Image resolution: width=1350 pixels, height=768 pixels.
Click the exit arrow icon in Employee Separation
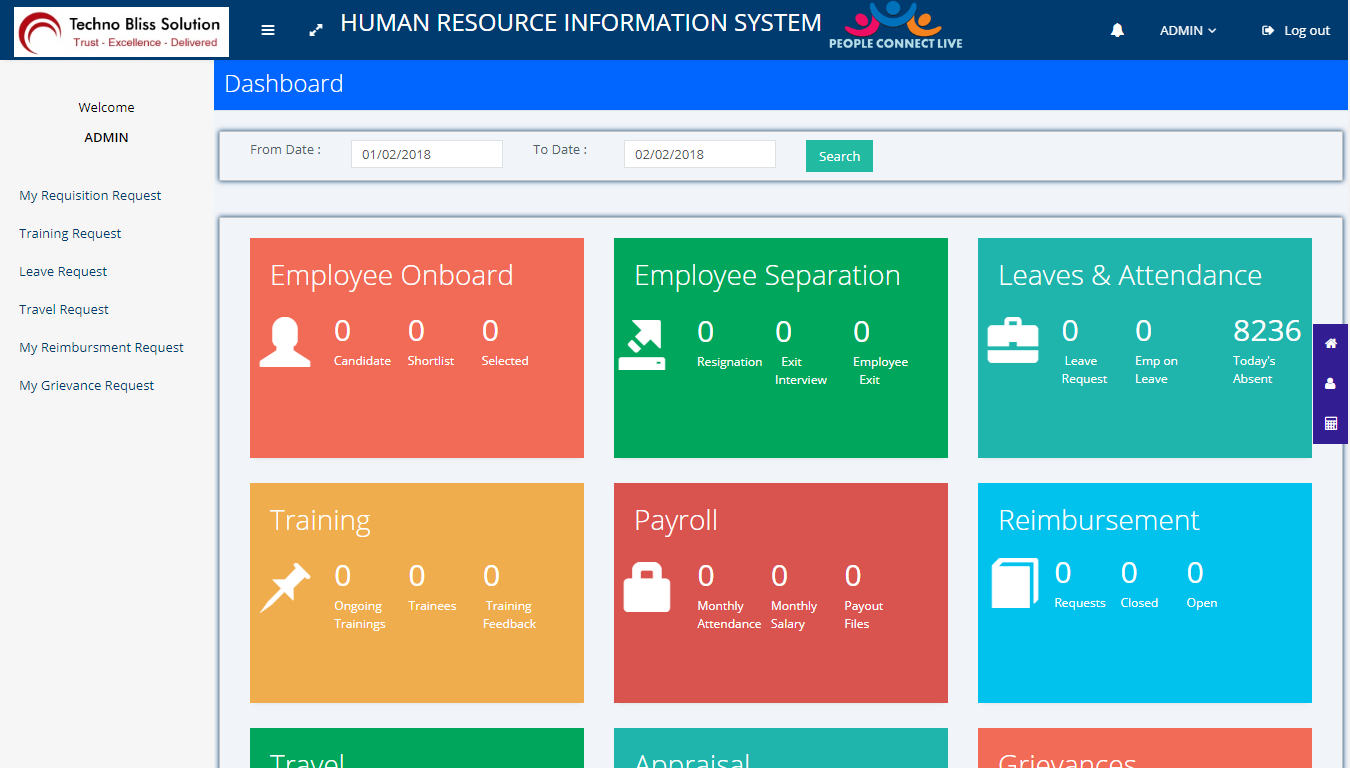(x=642, y=345)
